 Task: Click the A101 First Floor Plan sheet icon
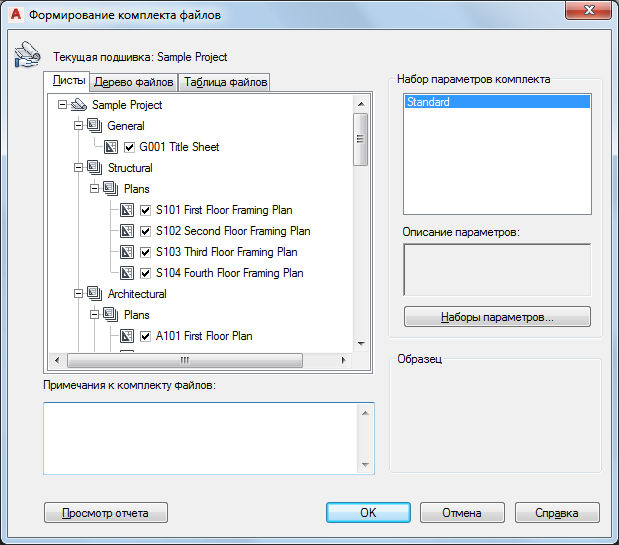click(127, 336)
